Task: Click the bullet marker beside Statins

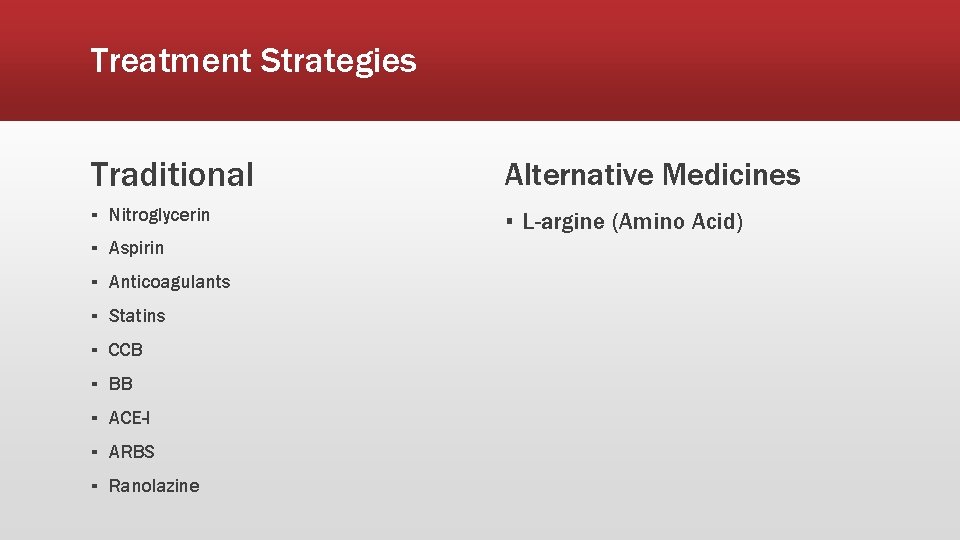Action: (x=94, y=317)
